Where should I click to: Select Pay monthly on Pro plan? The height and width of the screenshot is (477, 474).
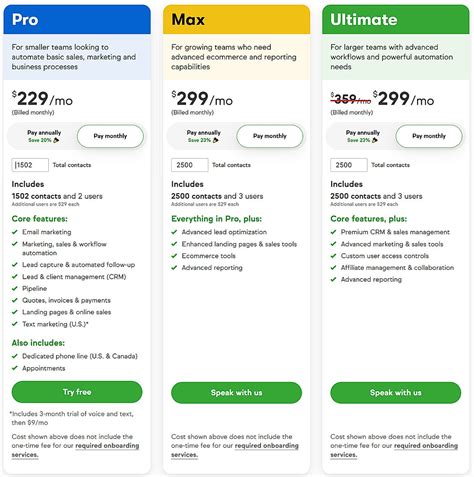click(x=110, y=136)
